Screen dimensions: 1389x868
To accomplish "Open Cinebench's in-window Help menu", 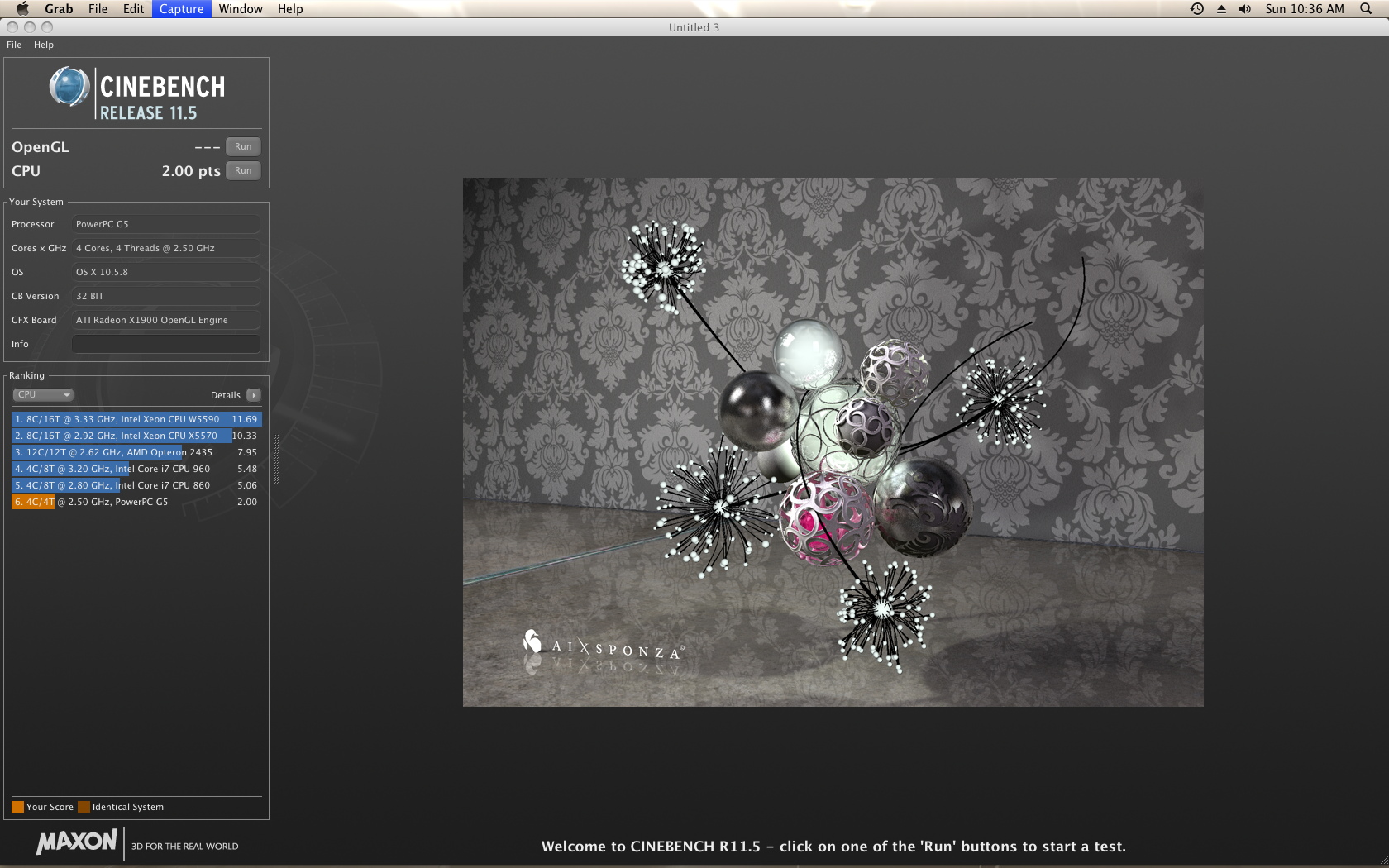I will point(44,45).
